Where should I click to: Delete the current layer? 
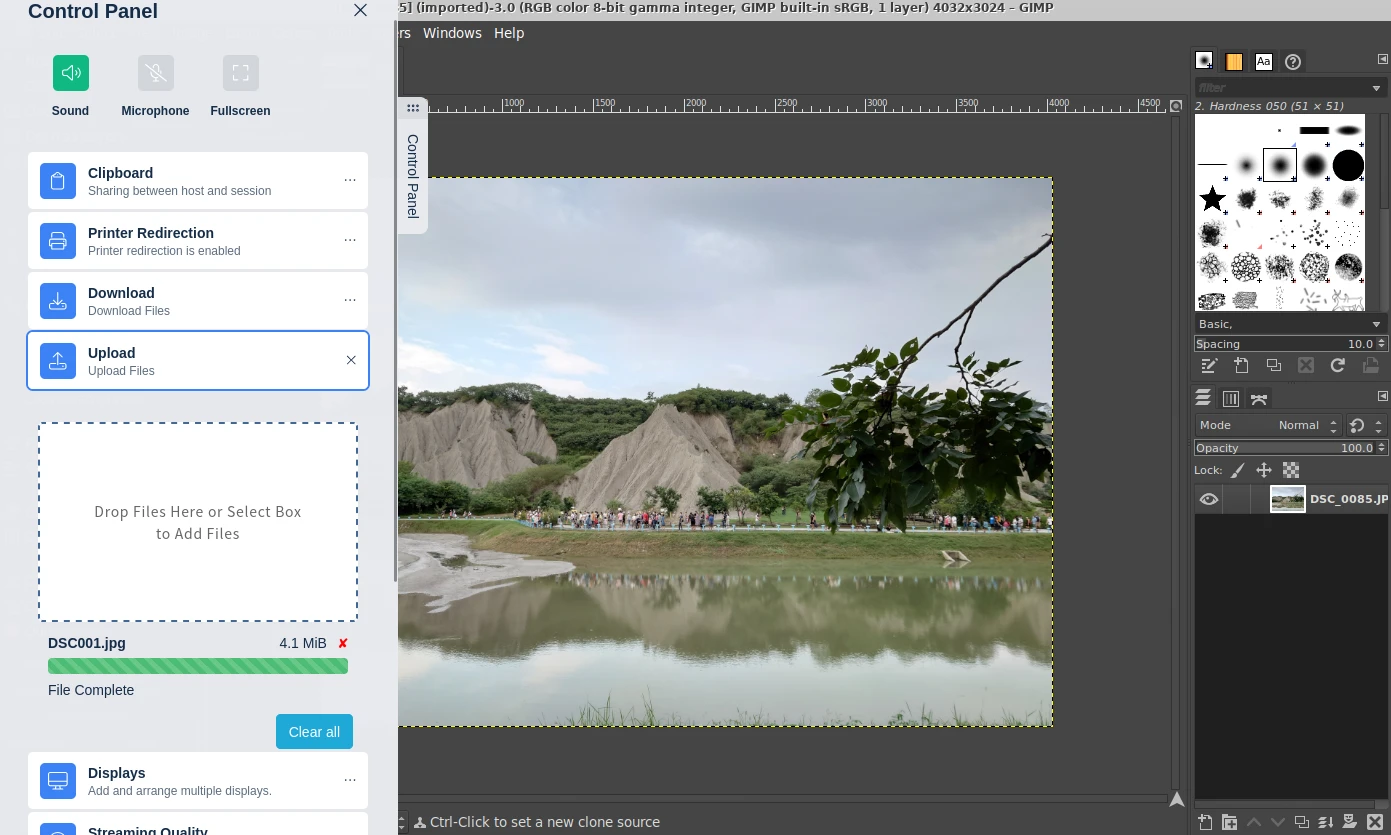pos(1374,822)
